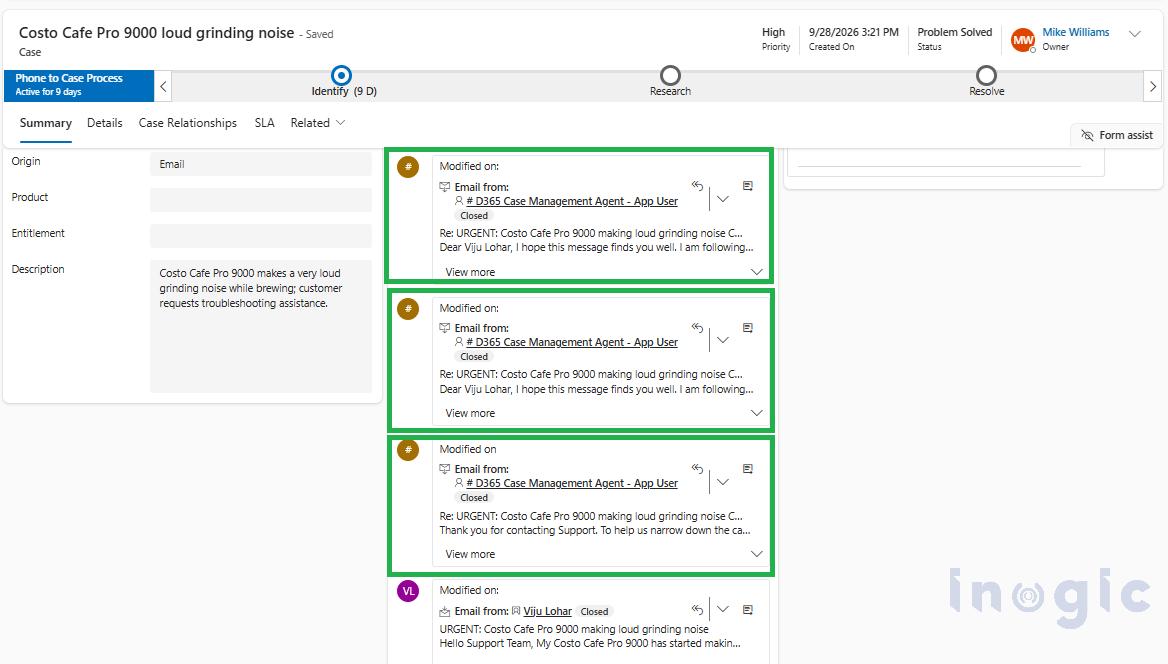Reply all on the 'Thank you for contacting Support' email
Viewport: 1168px width, 664px height.
point(697,469)
